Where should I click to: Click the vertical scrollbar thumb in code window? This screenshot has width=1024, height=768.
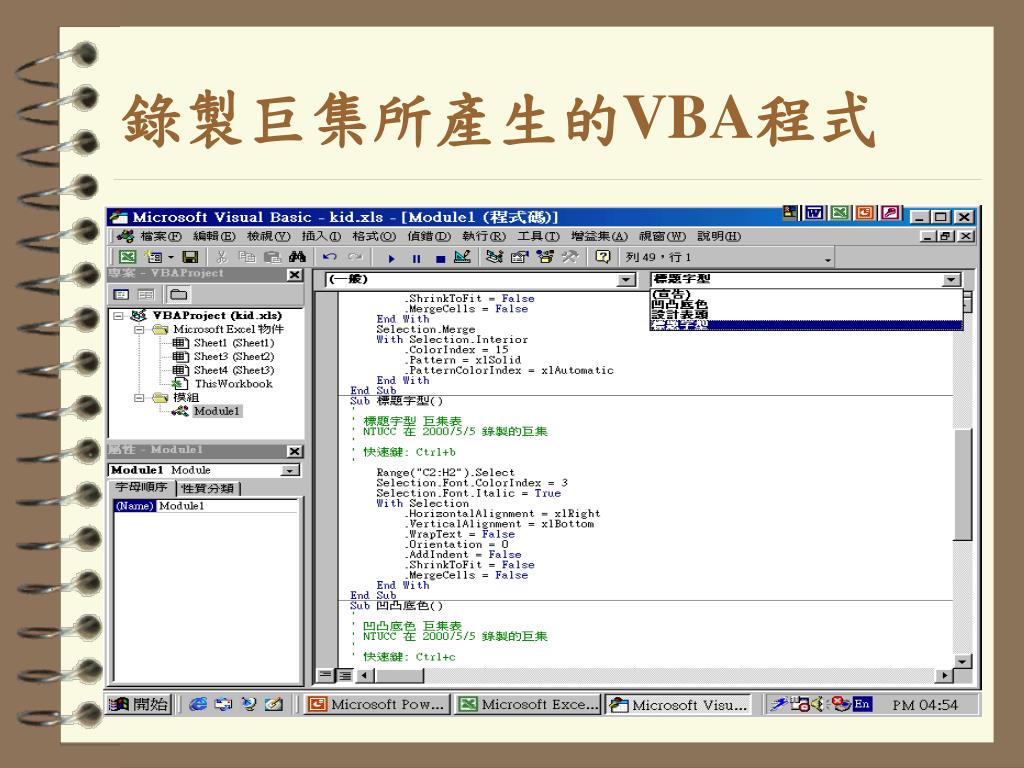[963, 484]
